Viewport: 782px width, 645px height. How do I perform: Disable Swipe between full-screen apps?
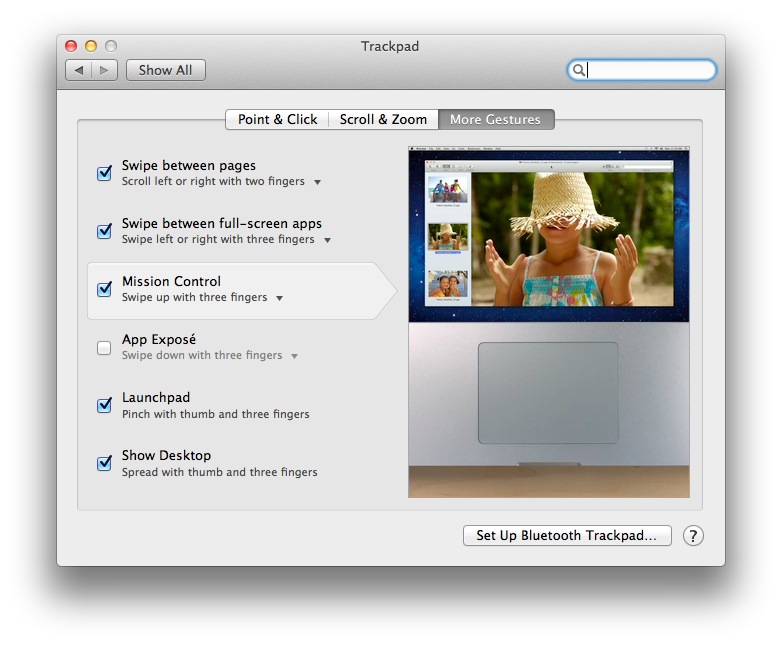click(104, 231)
